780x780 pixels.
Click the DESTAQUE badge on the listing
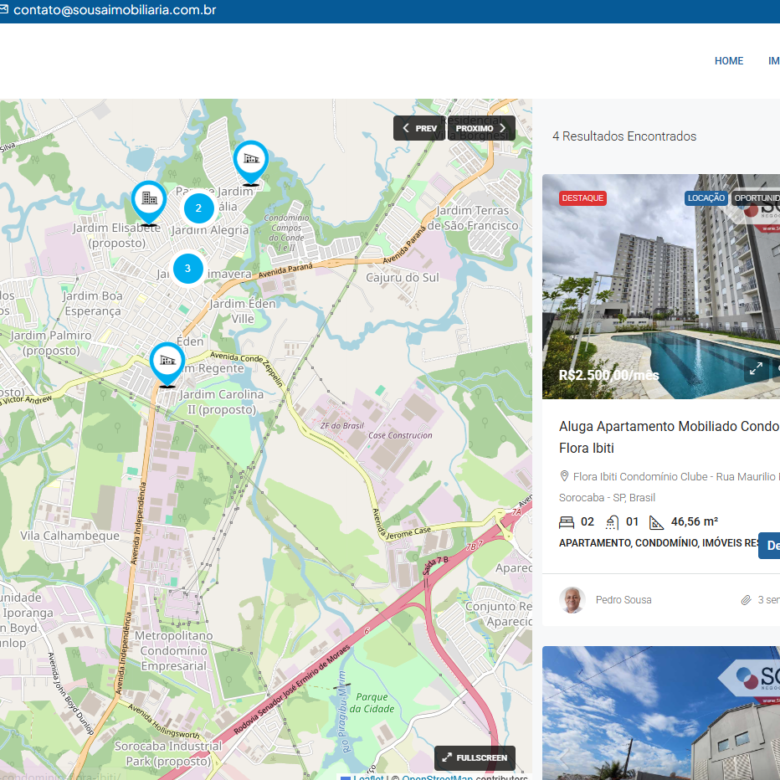(x=583, y=198)
